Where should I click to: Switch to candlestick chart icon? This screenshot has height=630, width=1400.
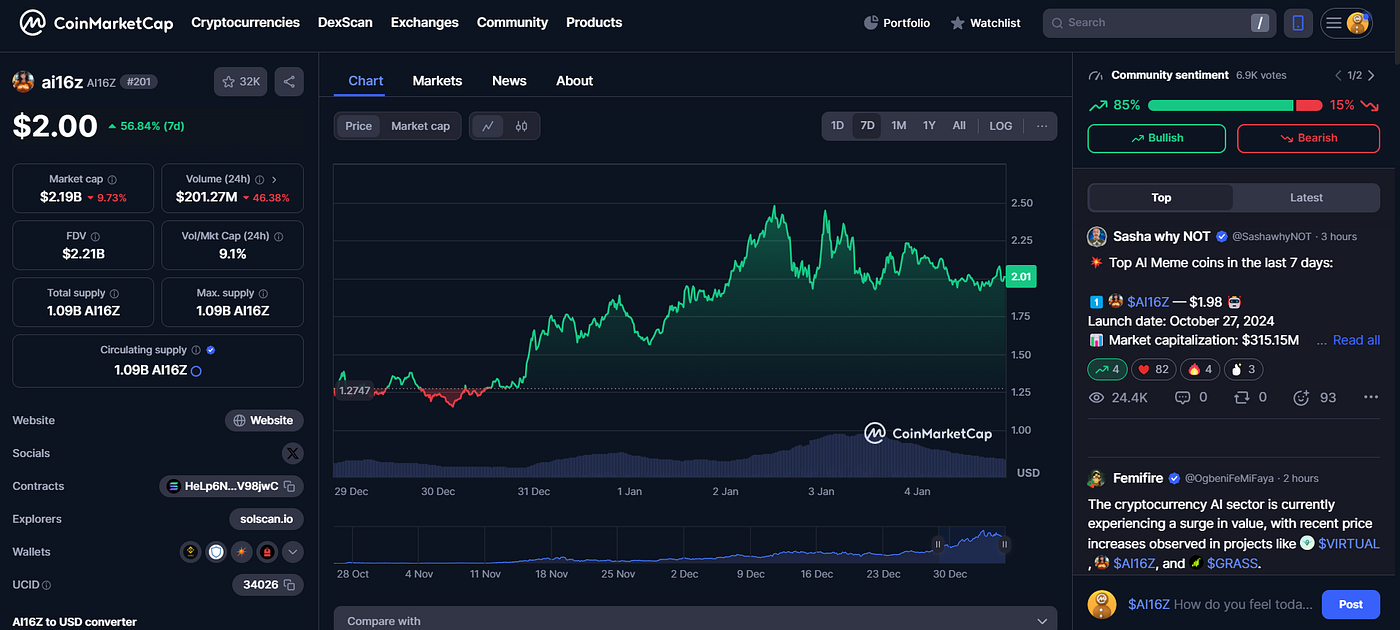point(521,126)
